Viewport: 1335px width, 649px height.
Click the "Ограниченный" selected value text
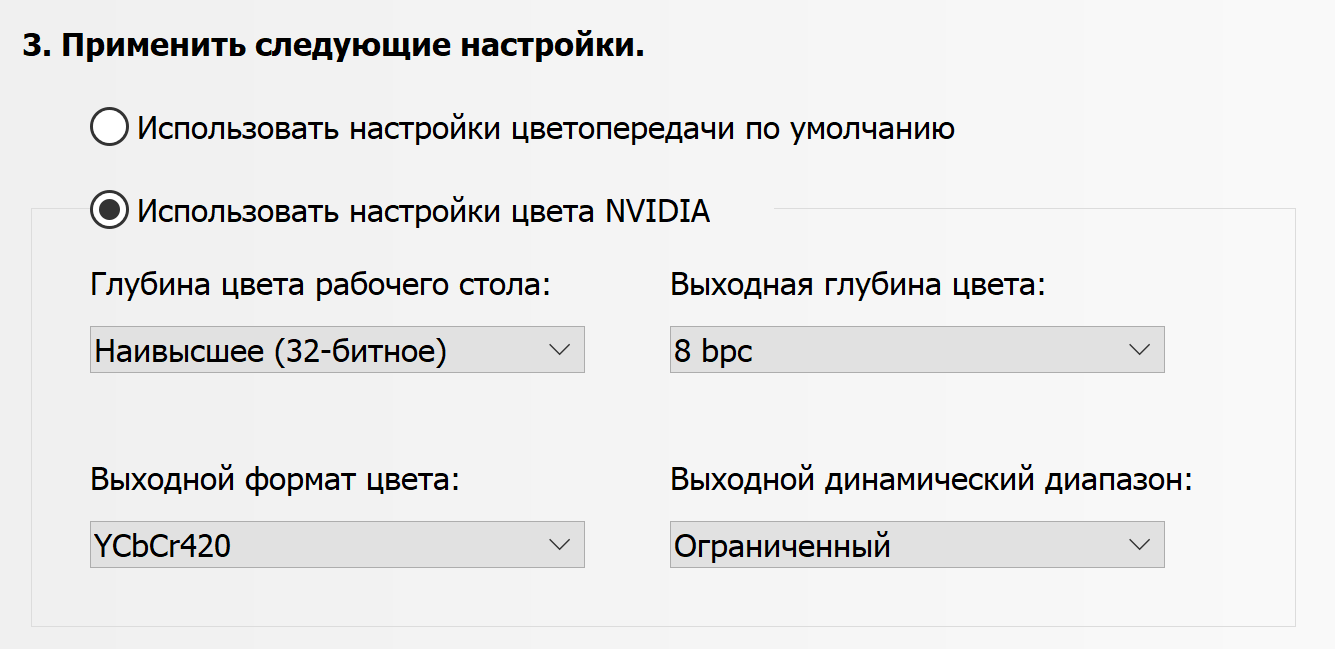click(x=782, y=546)
